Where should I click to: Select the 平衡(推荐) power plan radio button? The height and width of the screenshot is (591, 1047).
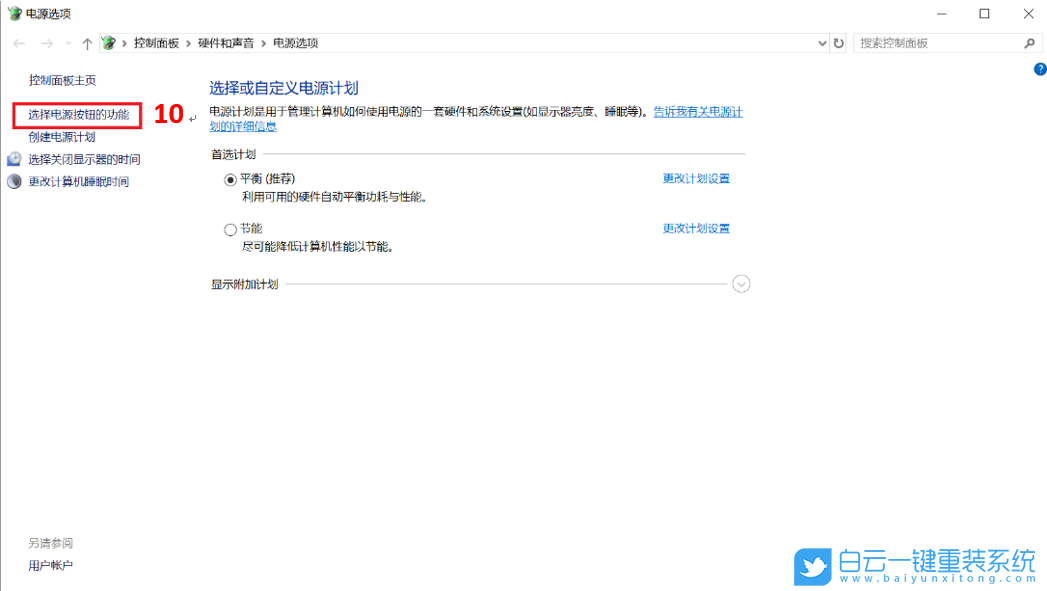click(230, 179)
